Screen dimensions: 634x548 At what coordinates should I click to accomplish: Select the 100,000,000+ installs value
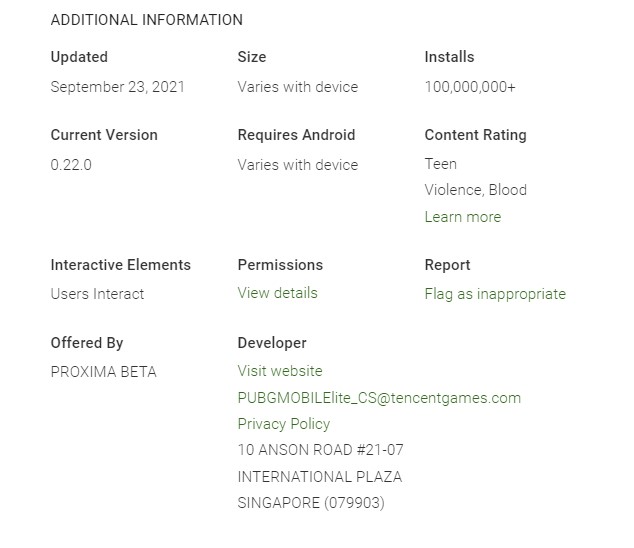tap(470, 87)
